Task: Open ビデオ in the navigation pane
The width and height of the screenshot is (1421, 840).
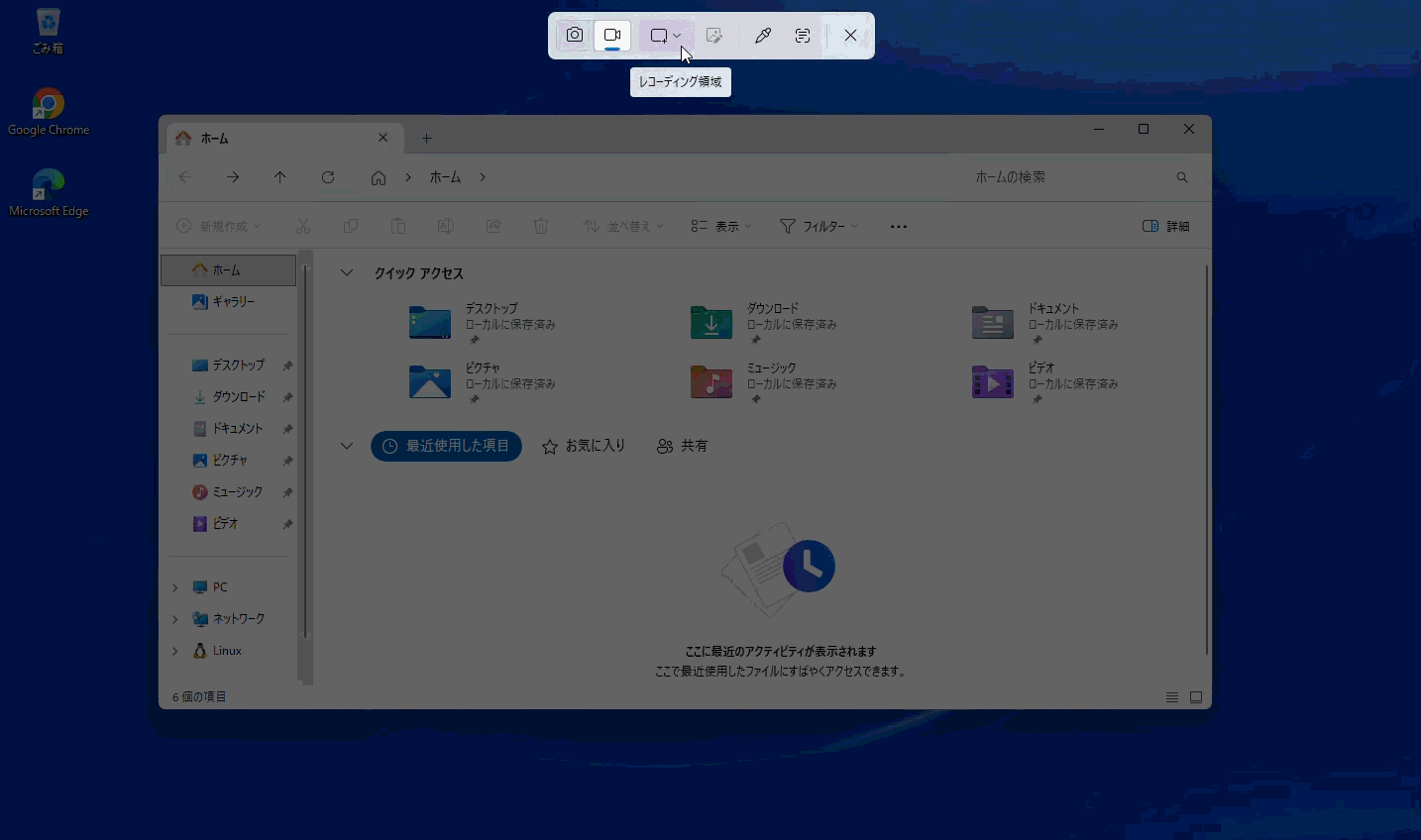Action: click(229, 524)
